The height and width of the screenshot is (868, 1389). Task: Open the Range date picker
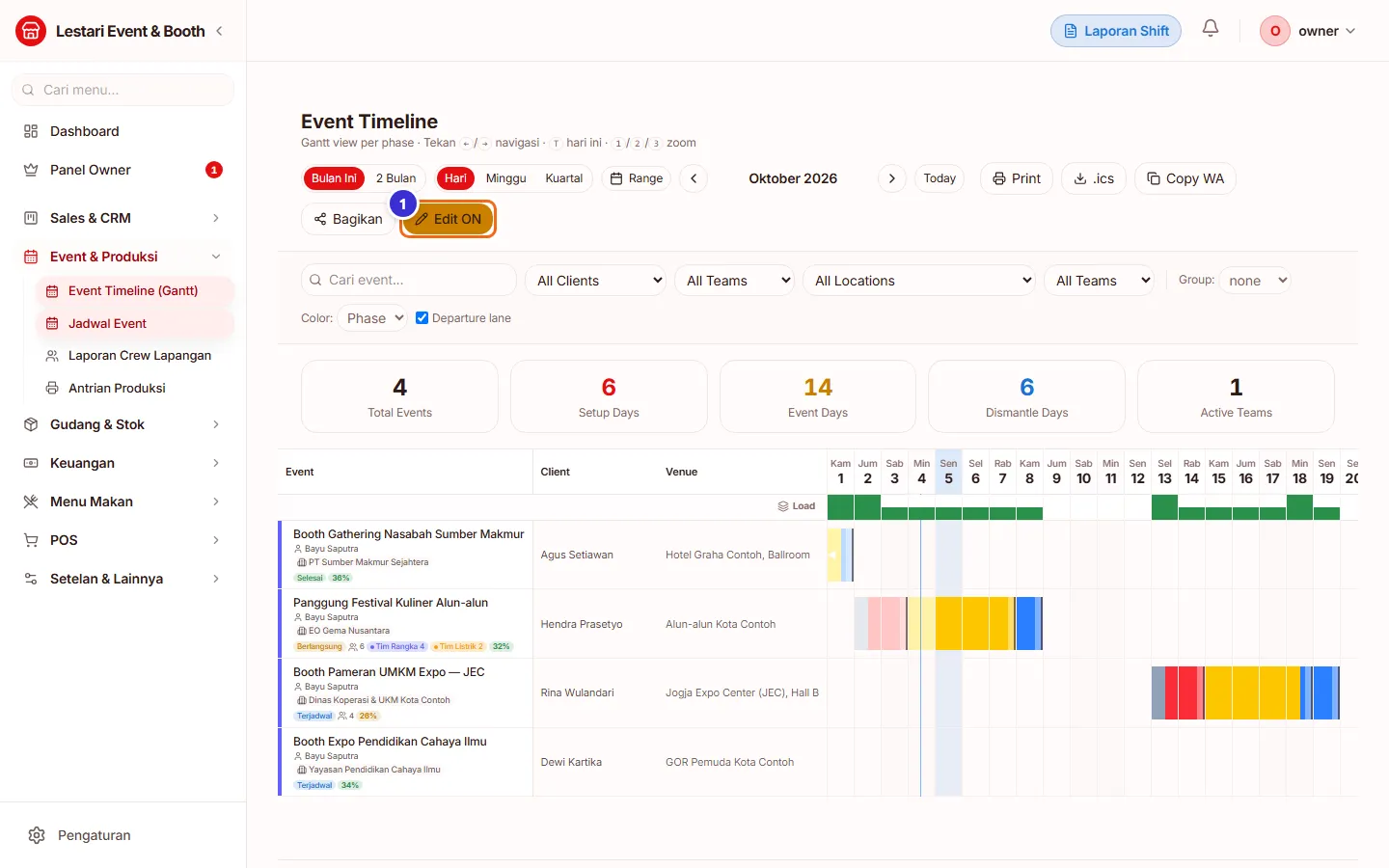[637, 178]
